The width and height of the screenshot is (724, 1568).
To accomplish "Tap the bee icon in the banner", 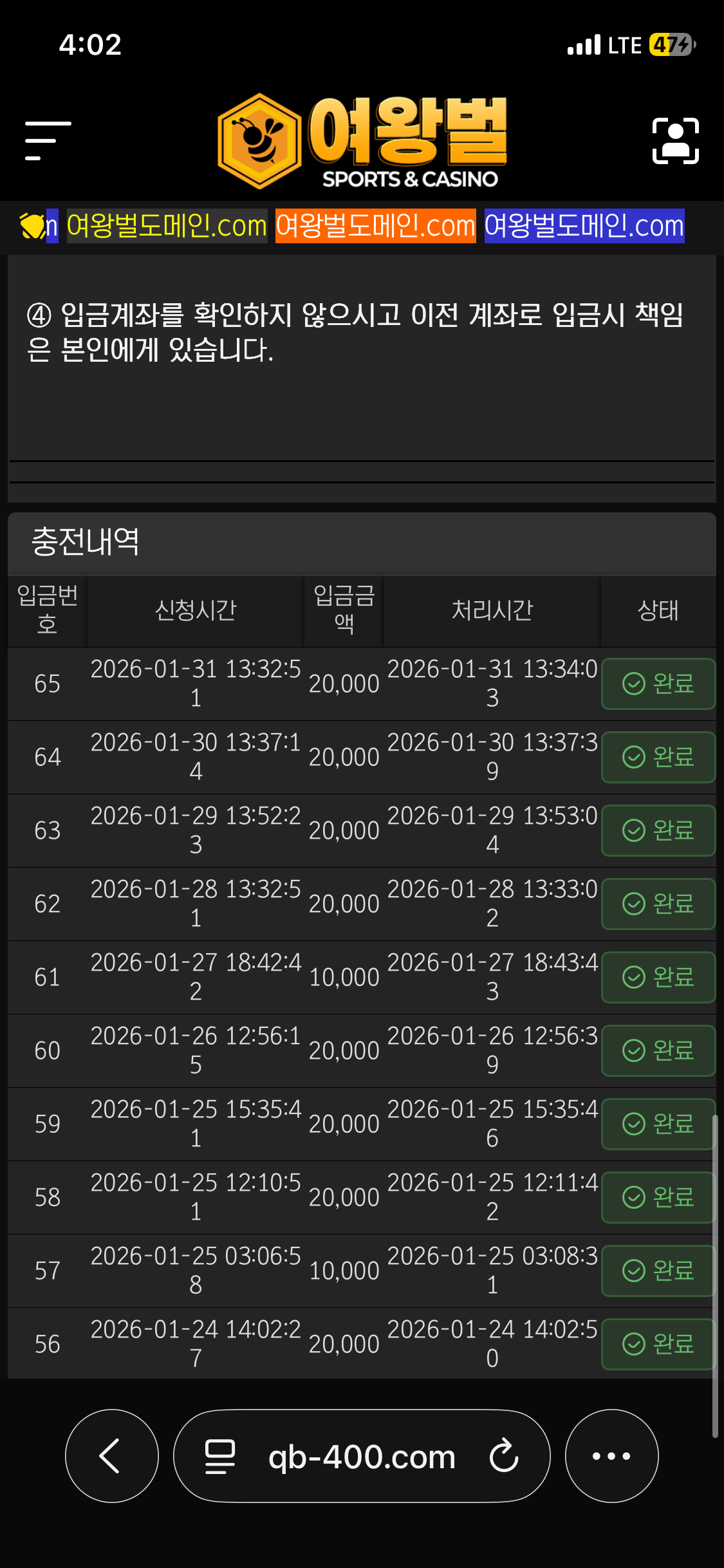I will tap(32, 226).
